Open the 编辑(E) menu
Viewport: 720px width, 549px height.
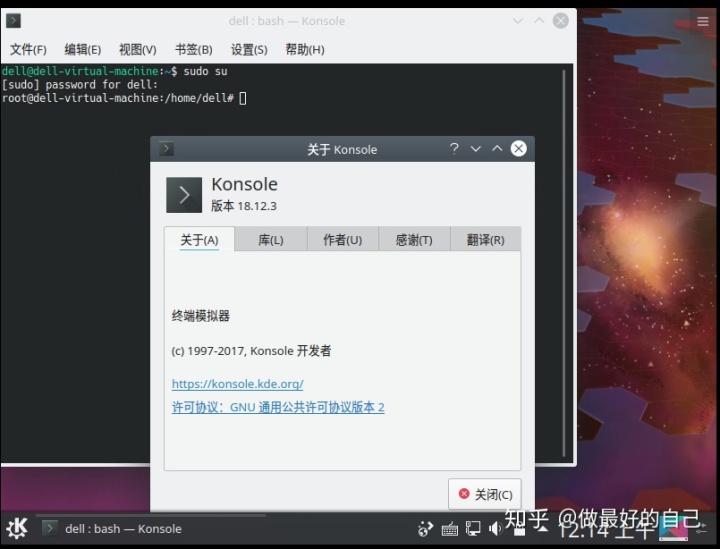click(x=83, y=49)
